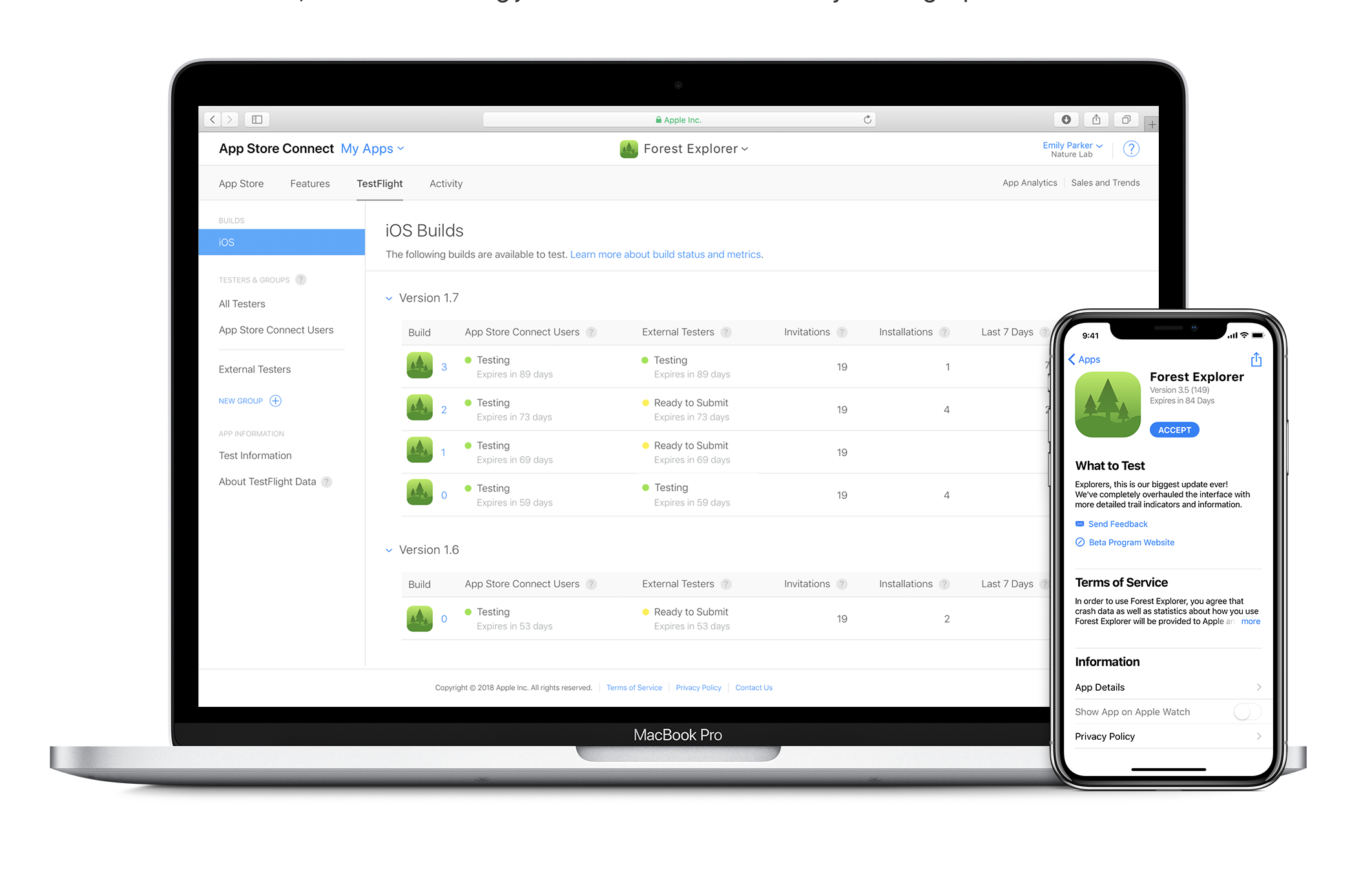Tap the Apps back button on the iPhone
This screenshot has height=871, width=1372.
pyautogui.click(x=1085, y=359)
